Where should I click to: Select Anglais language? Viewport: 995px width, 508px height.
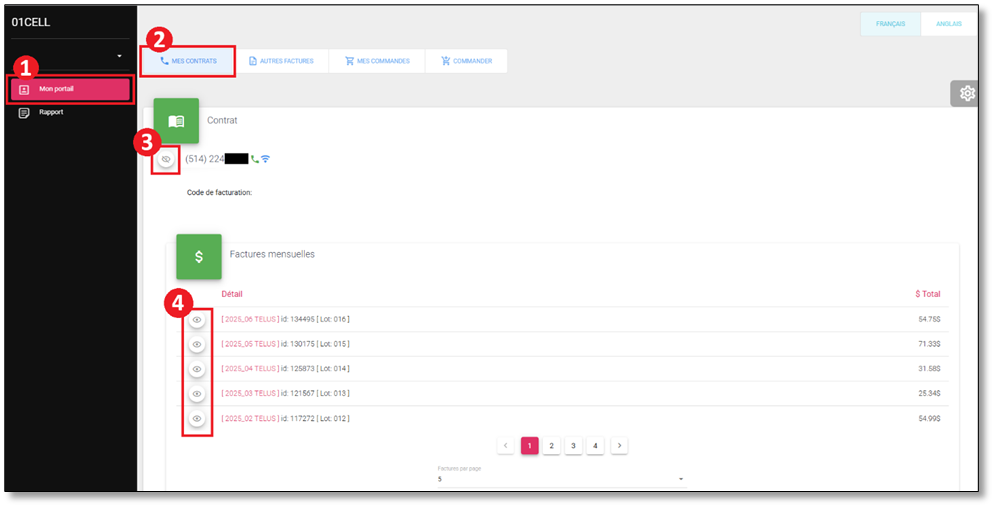pos(949,24)
